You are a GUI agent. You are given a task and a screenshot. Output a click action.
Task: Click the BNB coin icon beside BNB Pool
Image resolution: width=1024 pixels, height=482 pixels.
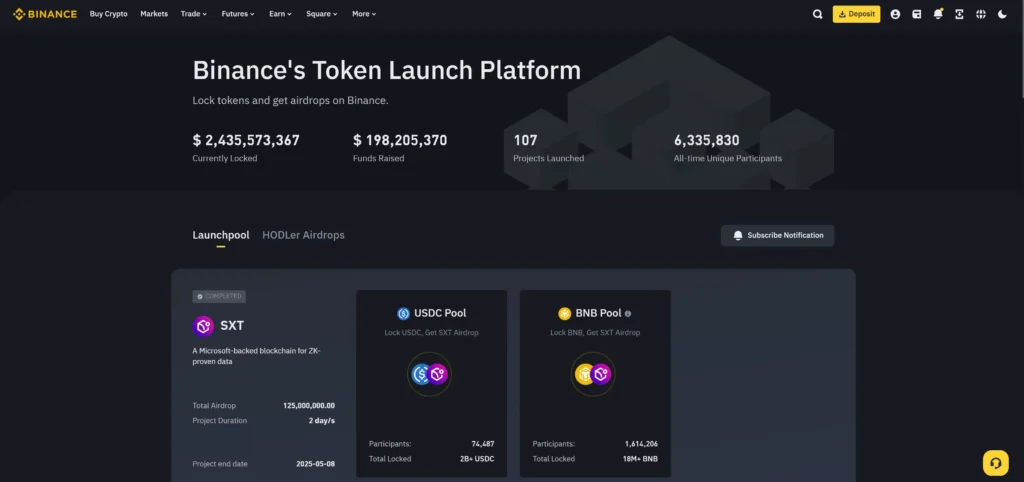click(x=564, y=313)
